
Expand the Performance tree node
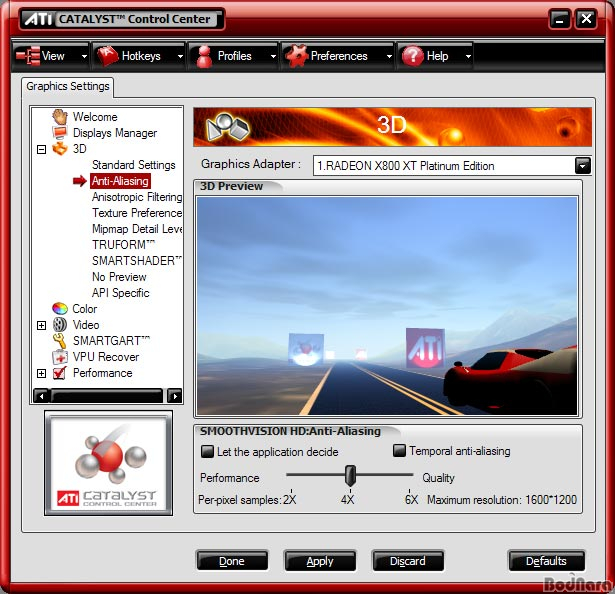click(x=41, y=373)
